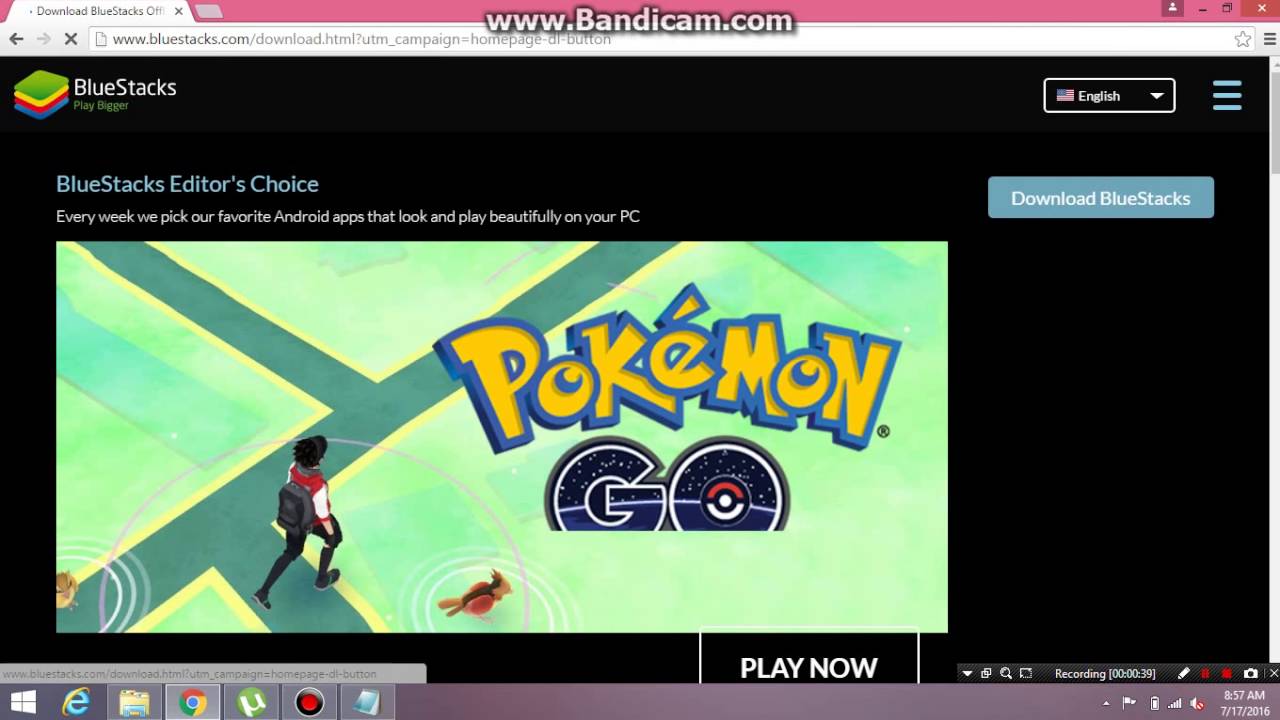1280x720 pixels.
Task: Click the Download BlueStacks button
Action: pos(1100,197)
